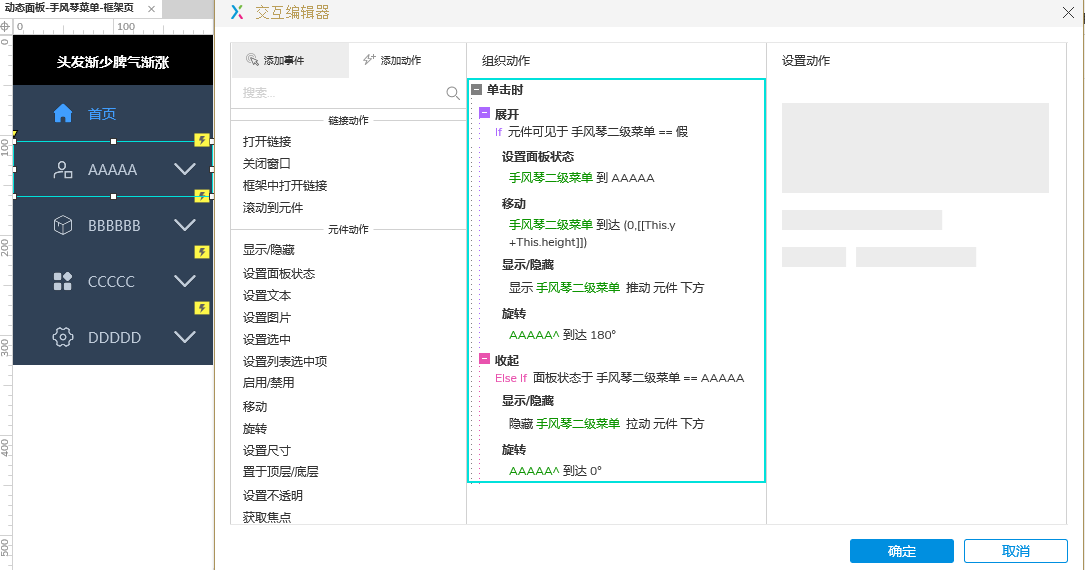Click 设置面板状态 heading in 展开 case
This screenshot has height=570, width=1085.
538,157
